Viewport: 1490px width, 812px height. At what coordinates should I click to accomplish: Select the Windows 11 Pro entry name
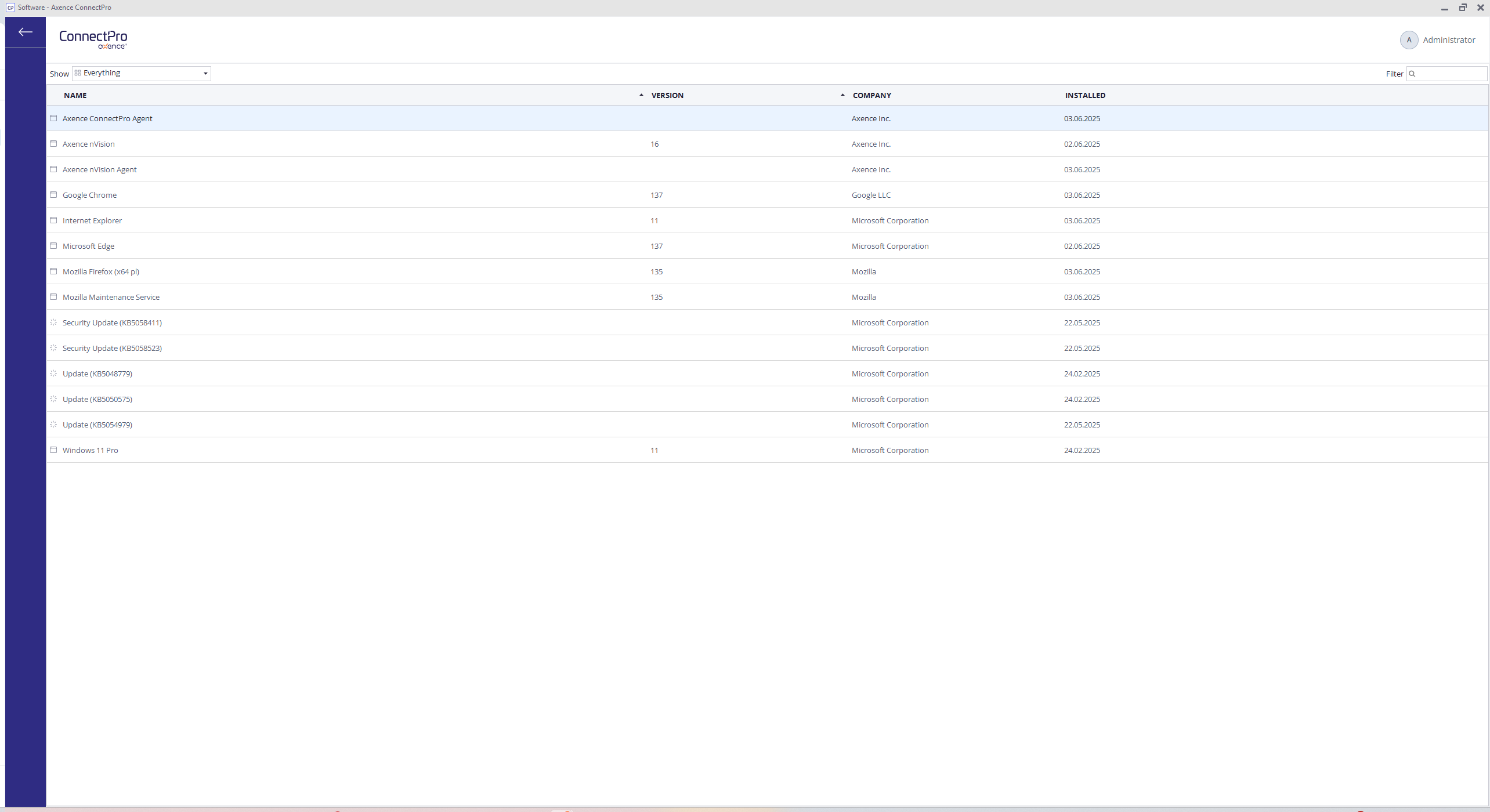click(x=90, y=450)
